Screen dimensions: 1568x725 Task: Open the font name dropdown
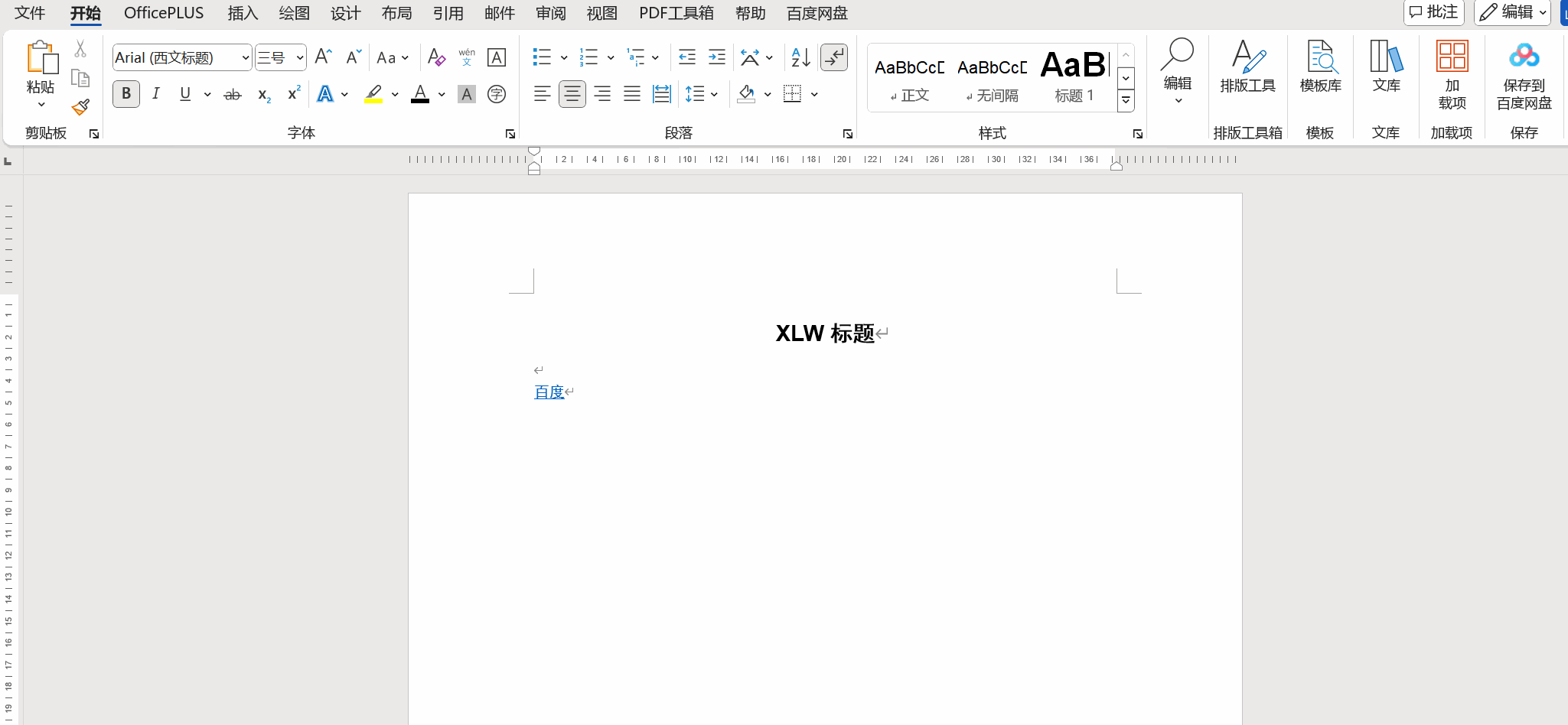[x=245, y=58]
